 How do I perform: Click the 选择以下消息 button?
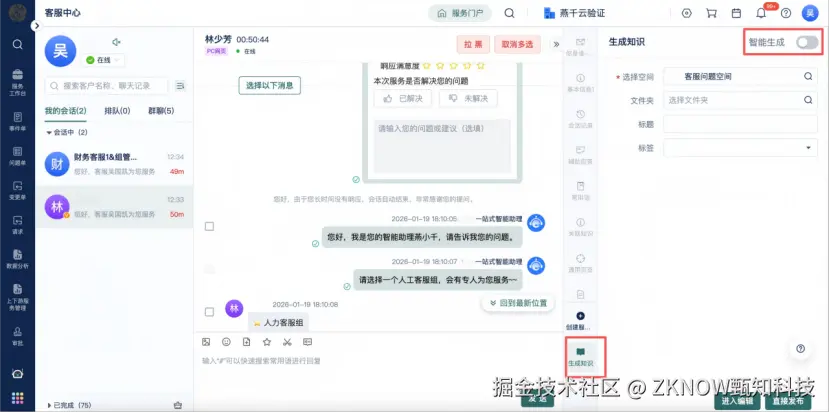(270, 85)
